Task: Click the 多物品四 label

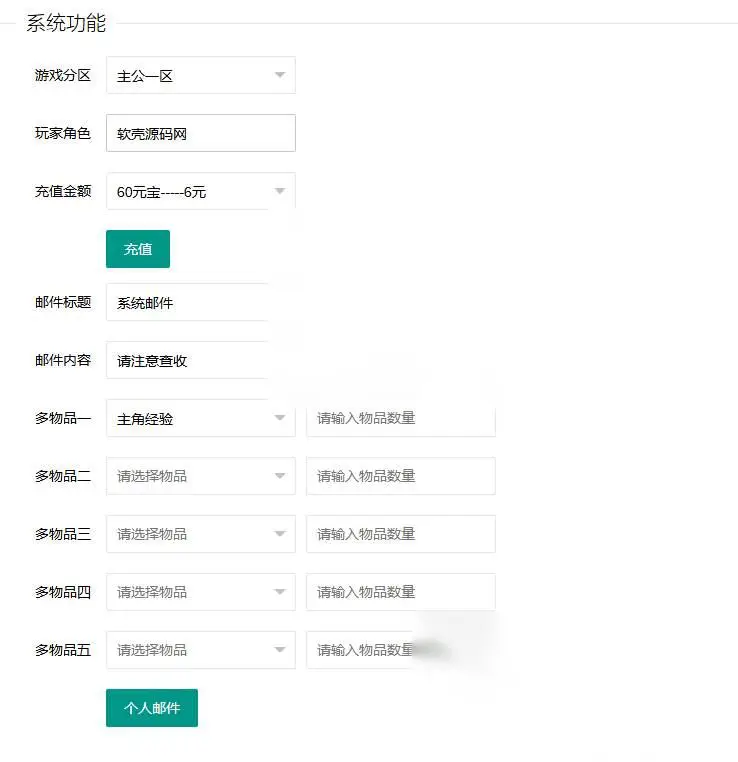Action: tap(63, 592)
